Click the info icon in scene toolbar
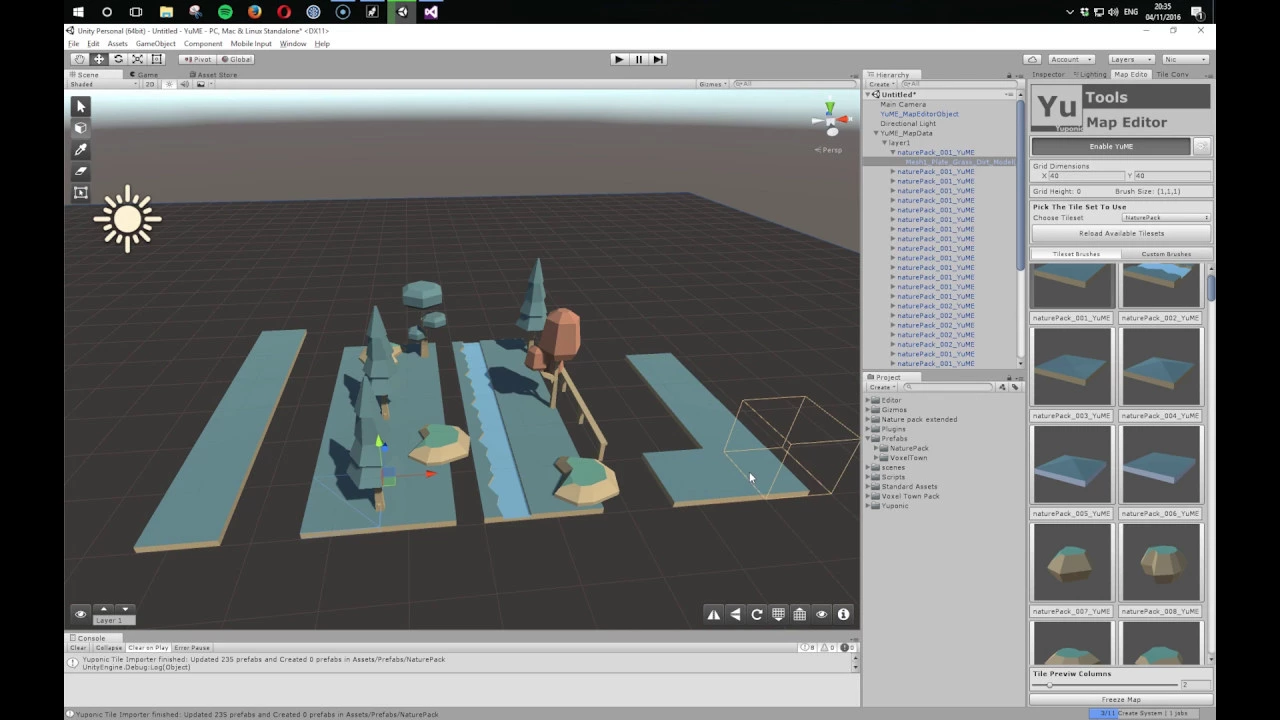 click(x=843, y=614)
